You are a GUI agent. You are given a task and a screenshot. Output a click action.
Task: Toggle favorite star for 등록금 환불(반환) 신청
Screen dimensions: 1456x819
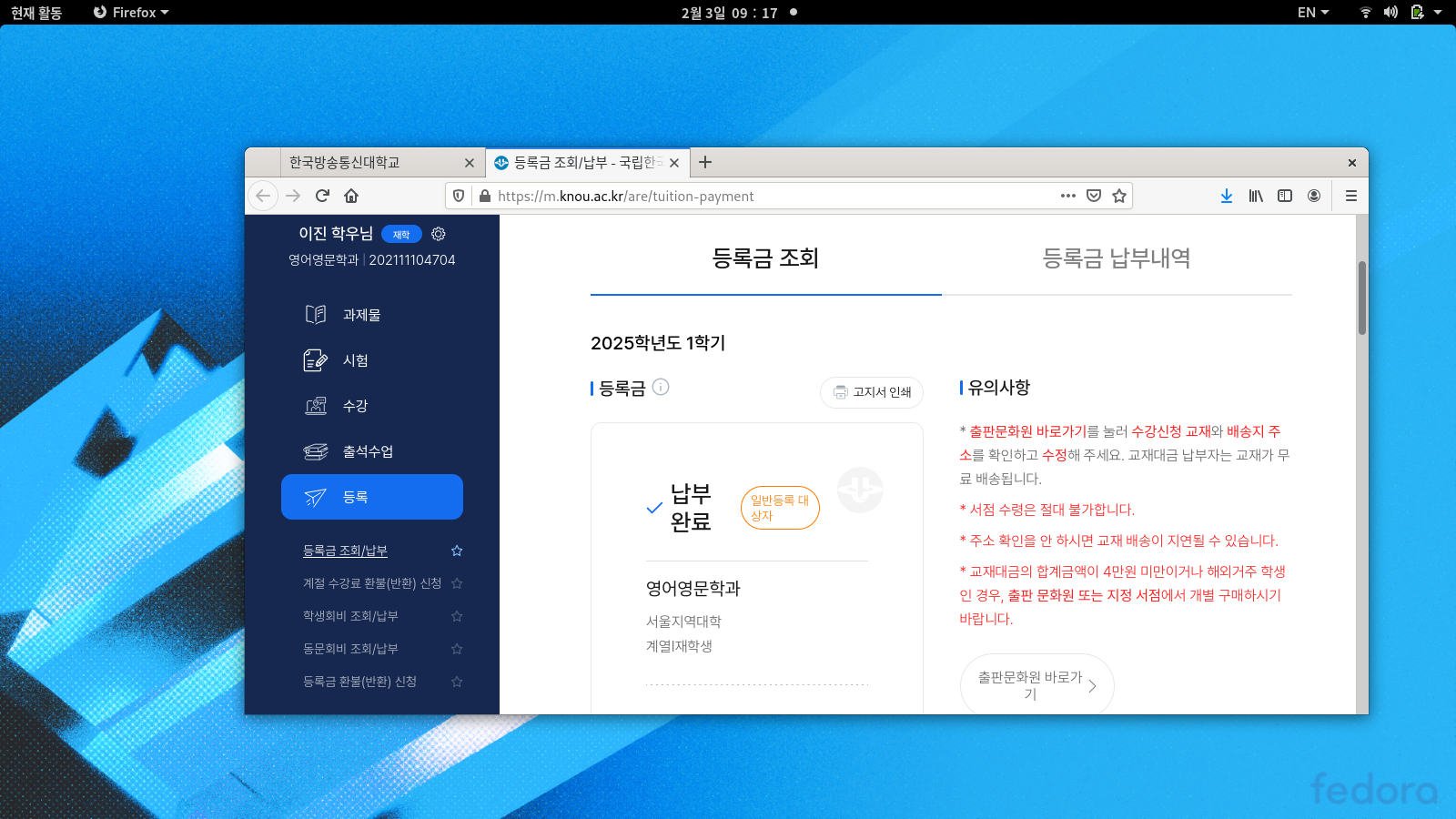[457, 682]
